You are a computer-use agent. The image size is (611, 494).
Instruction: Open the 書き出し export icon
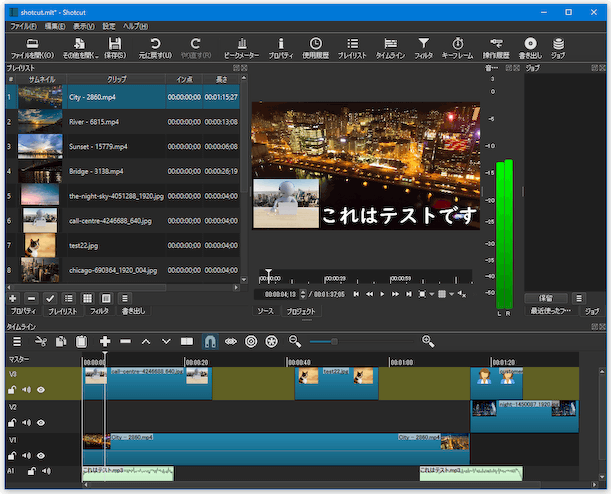point(530,48)
